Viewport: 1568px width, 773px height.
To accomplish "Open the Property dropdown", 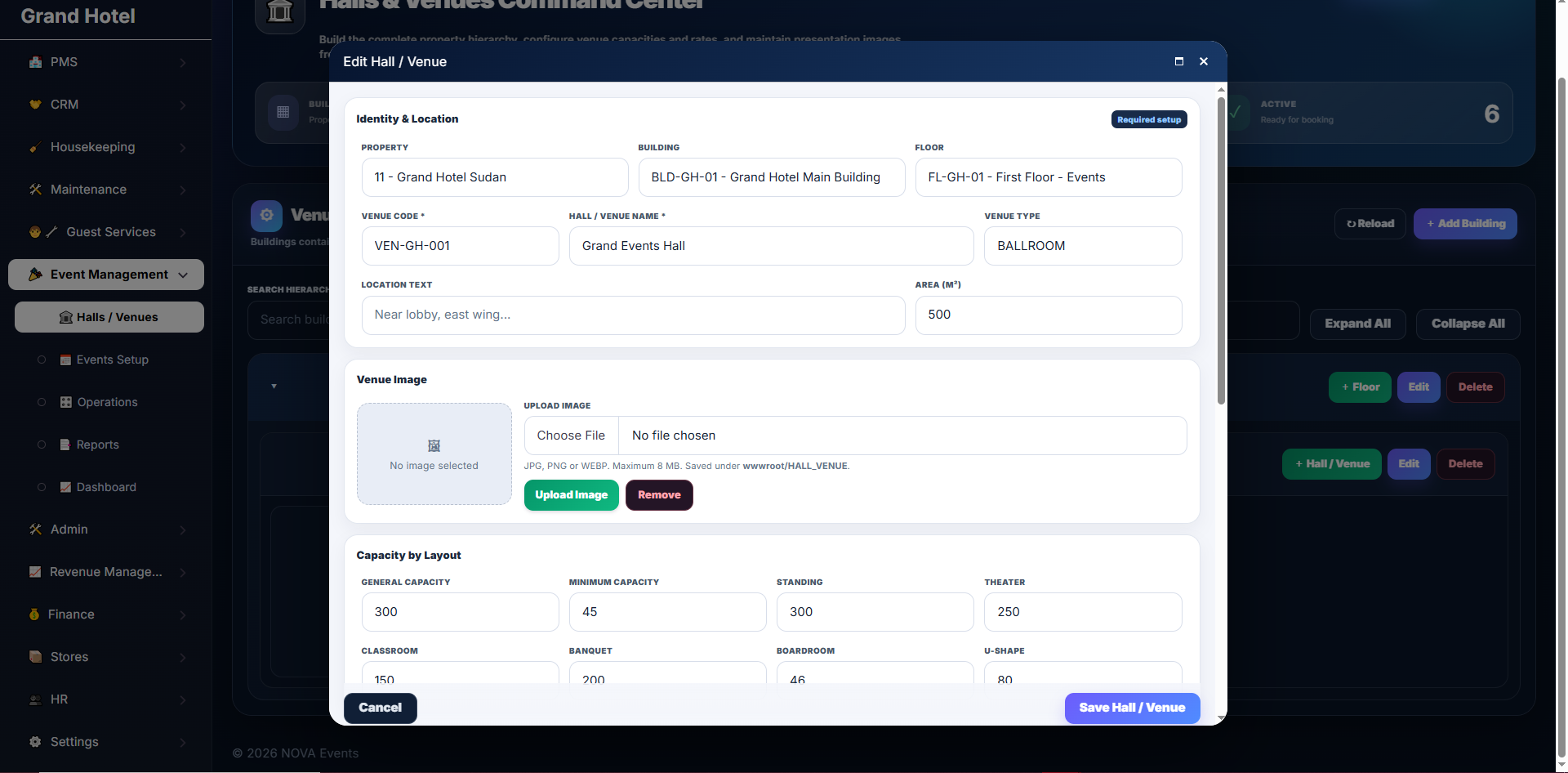I will 495,177.
